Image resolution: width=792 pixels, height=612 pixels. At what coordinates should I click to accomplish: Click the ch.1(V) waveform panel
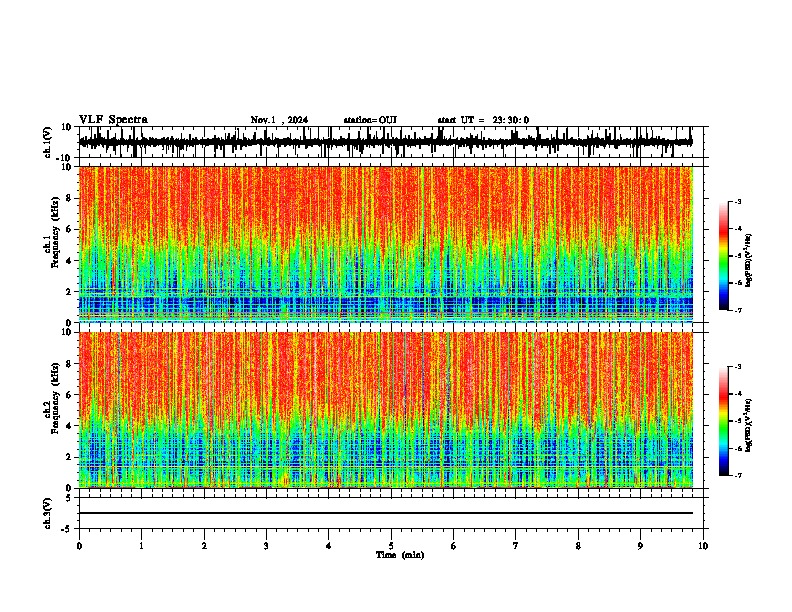(390, 142)
